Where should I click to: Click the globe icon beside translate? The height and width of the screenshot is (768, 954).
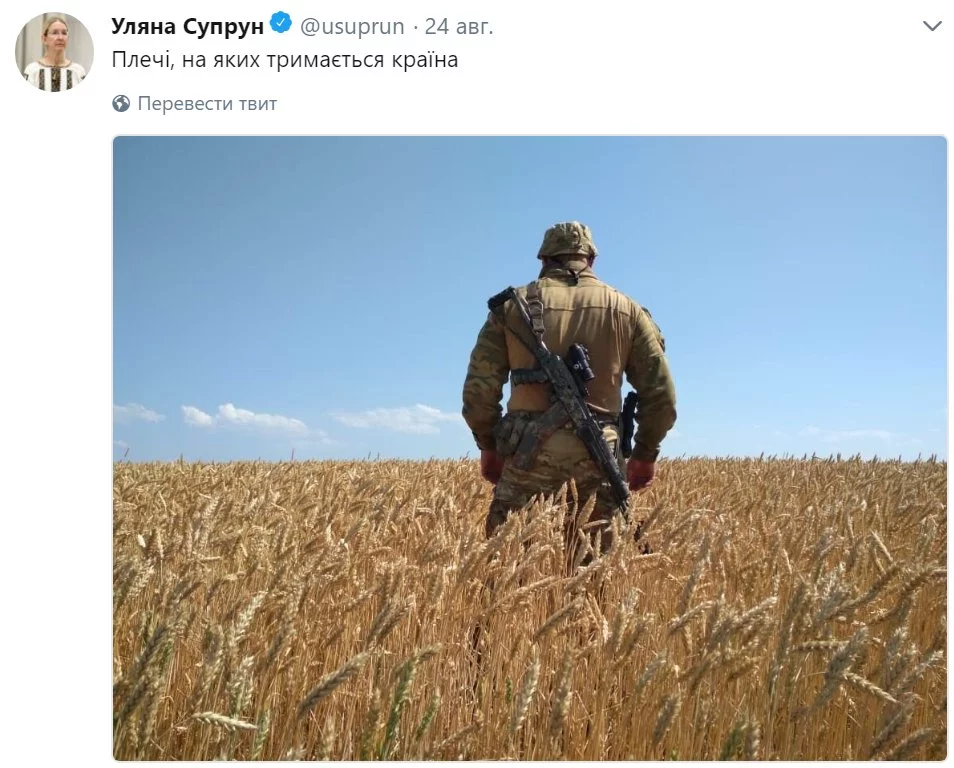click(121, 103)
